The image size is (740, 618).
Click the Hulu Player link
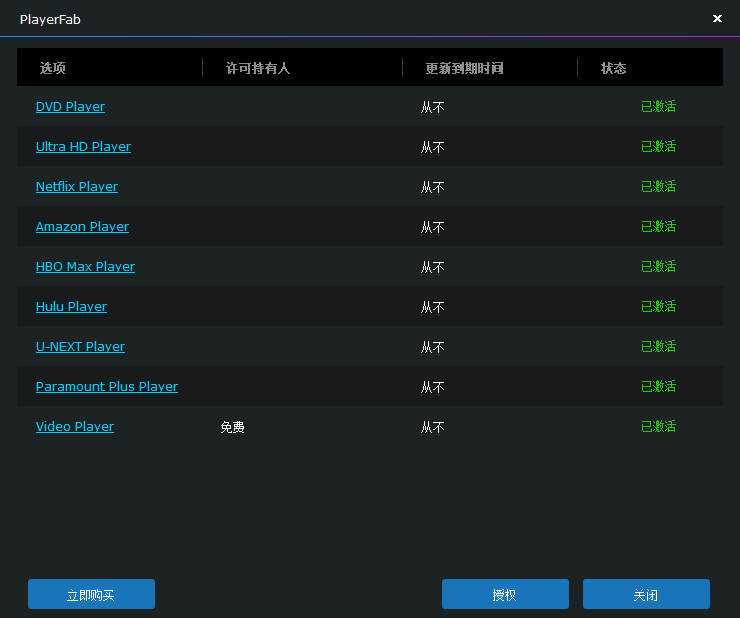[71, 307]
